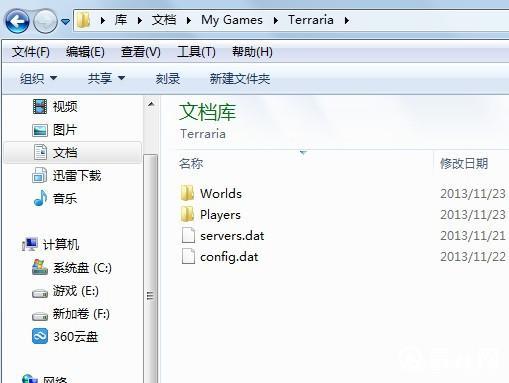This screenshot has width=509, height=383.
Task: Select the Worlds folder name
Action: tap(221, 194)
